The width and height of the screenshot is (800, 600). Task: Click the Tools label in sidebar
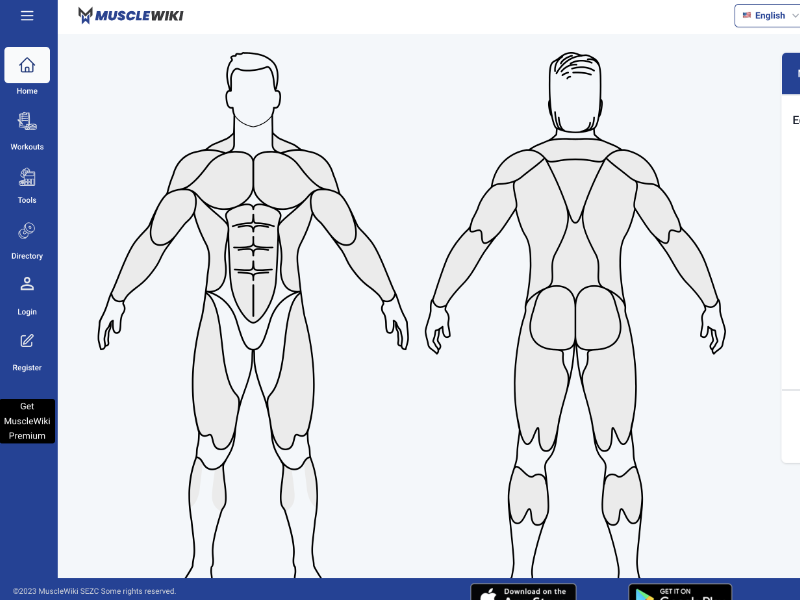coord(27,201)
